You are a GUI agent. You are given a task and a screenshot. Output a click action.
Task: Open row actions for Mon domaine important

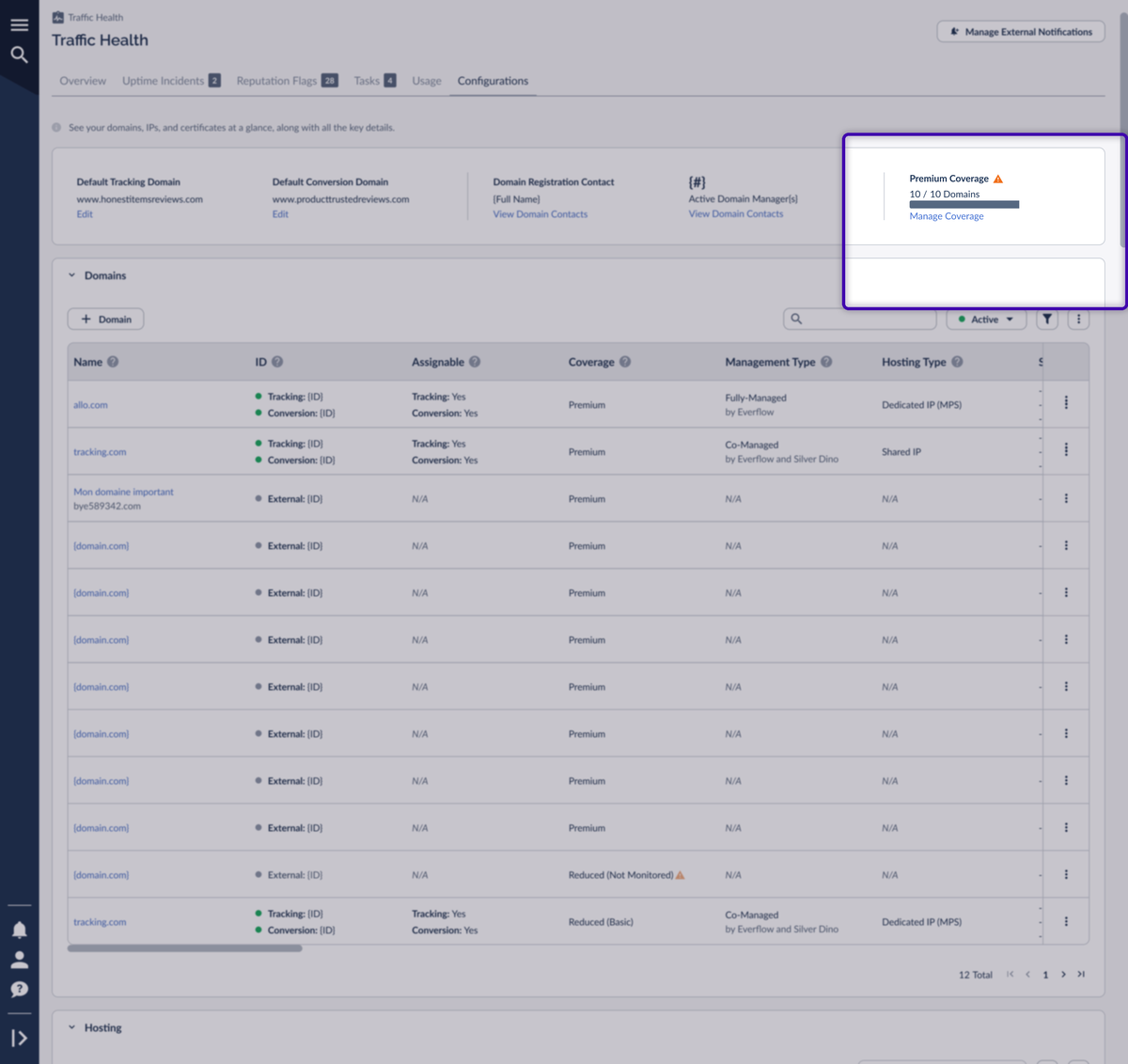pos(1066,498)
